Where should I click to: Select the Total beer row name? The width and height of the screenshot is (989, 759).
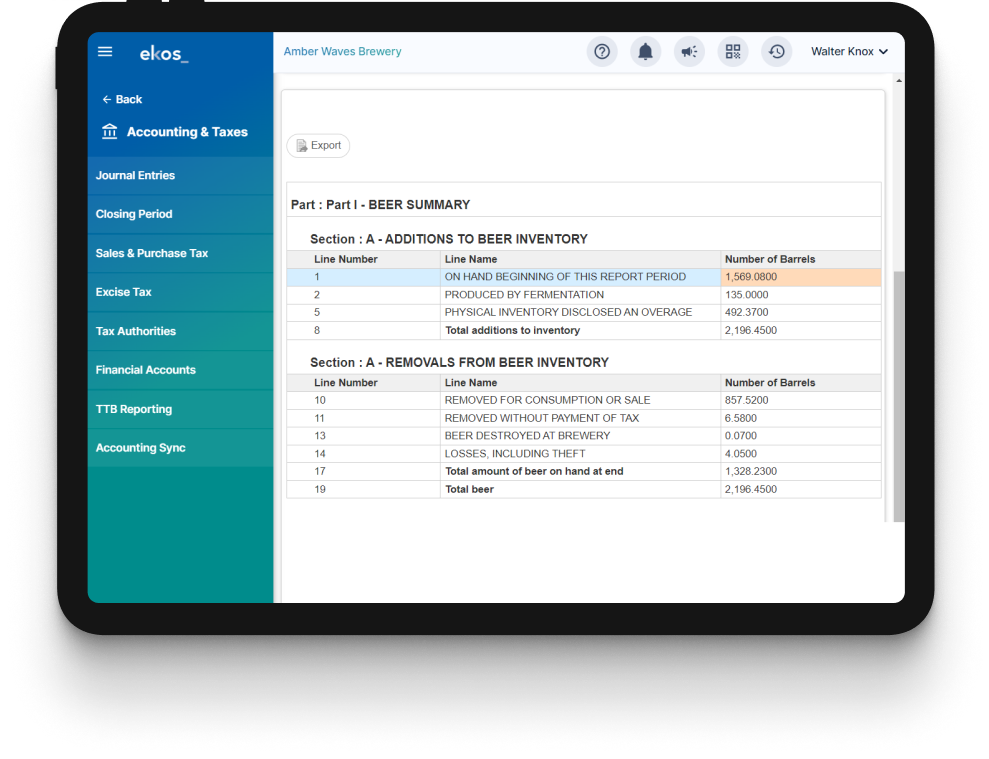pos(469,490)
